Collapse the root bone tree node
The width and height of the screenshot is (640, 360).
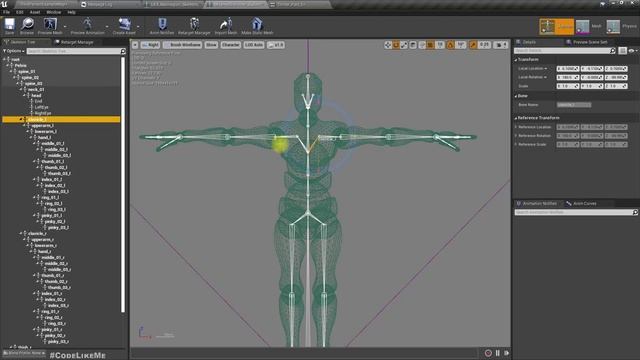(4, 59)
